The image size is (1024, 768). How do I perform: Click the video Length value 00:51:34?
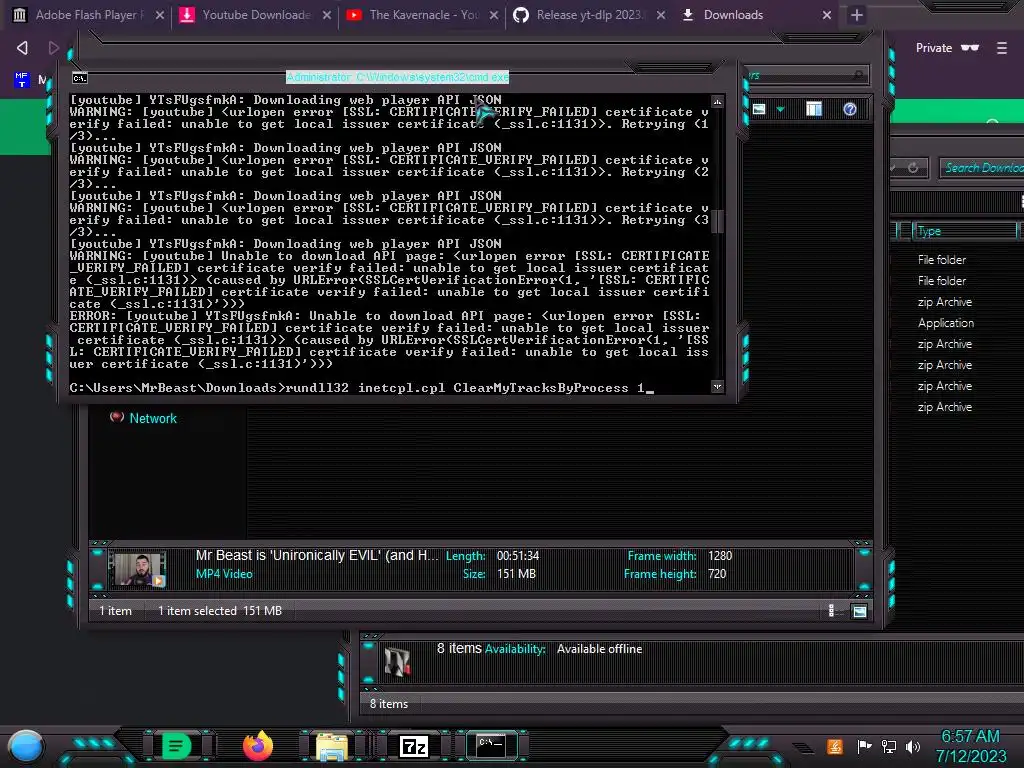pyautogui.click(x=518, y=556)
